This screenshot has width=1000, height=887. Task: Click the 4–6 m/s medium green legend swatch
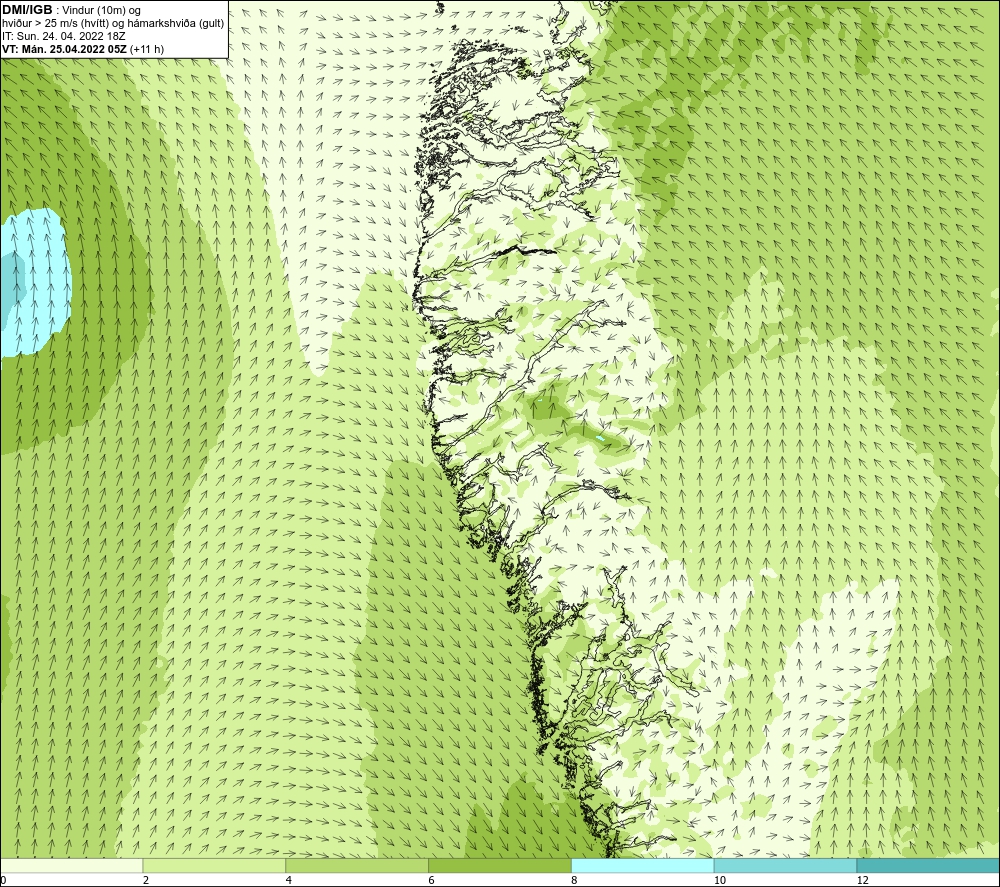pos(357,865)
